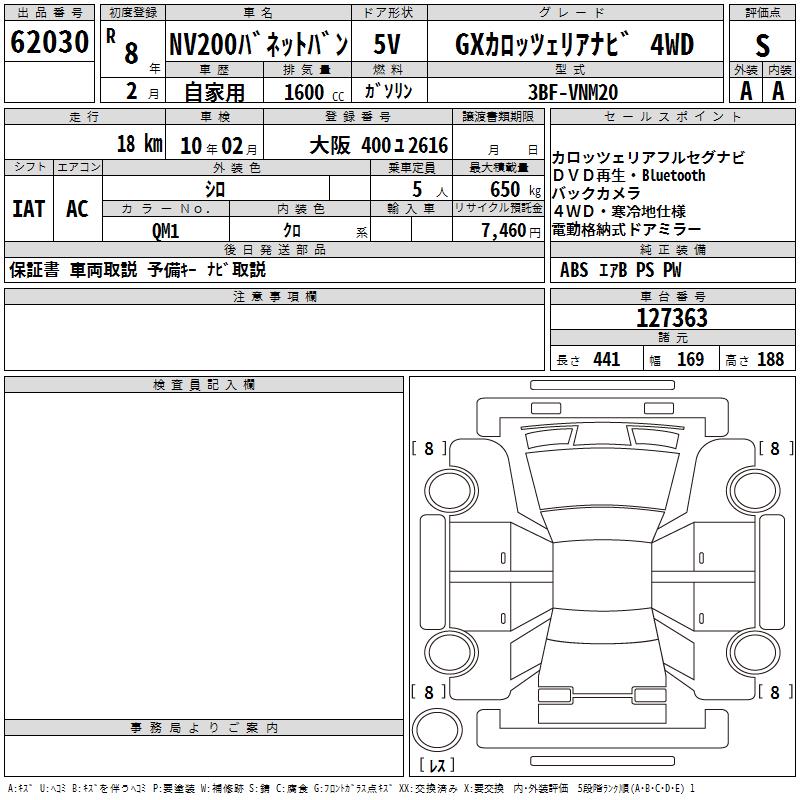
Task: Click the color number QM1 cell
Action: [x=165, y=230]
